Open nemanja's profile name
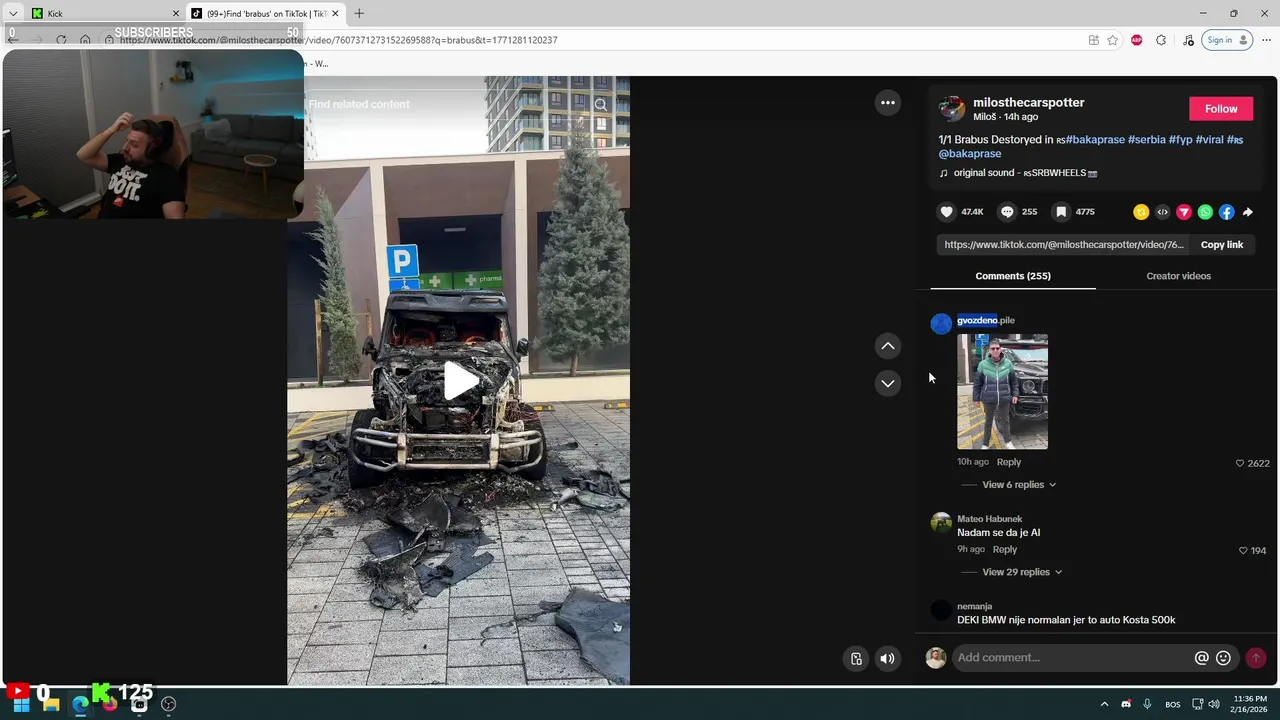The width and height of the screenshot is (1280, 720). 974,606
